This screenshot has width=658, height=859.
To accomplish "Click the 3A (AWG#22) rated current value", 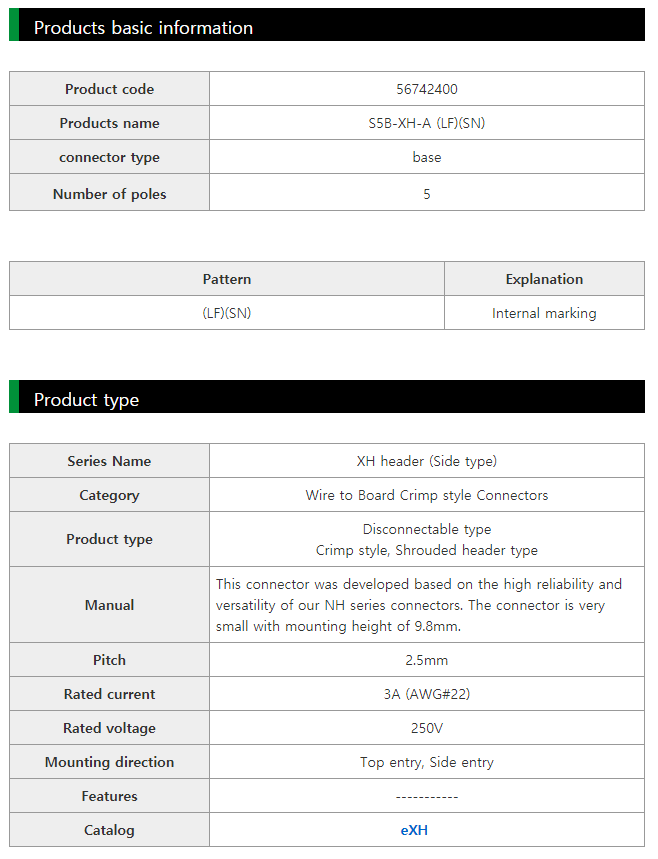I will [x=427, y=694].
